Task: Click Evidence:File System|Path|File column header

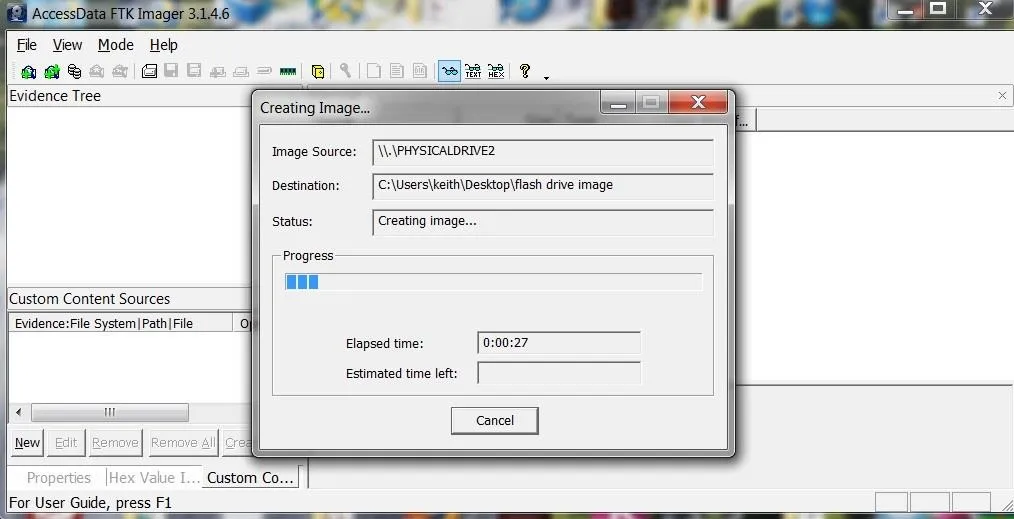Action: pyautogui.click(x=121, y=323)
